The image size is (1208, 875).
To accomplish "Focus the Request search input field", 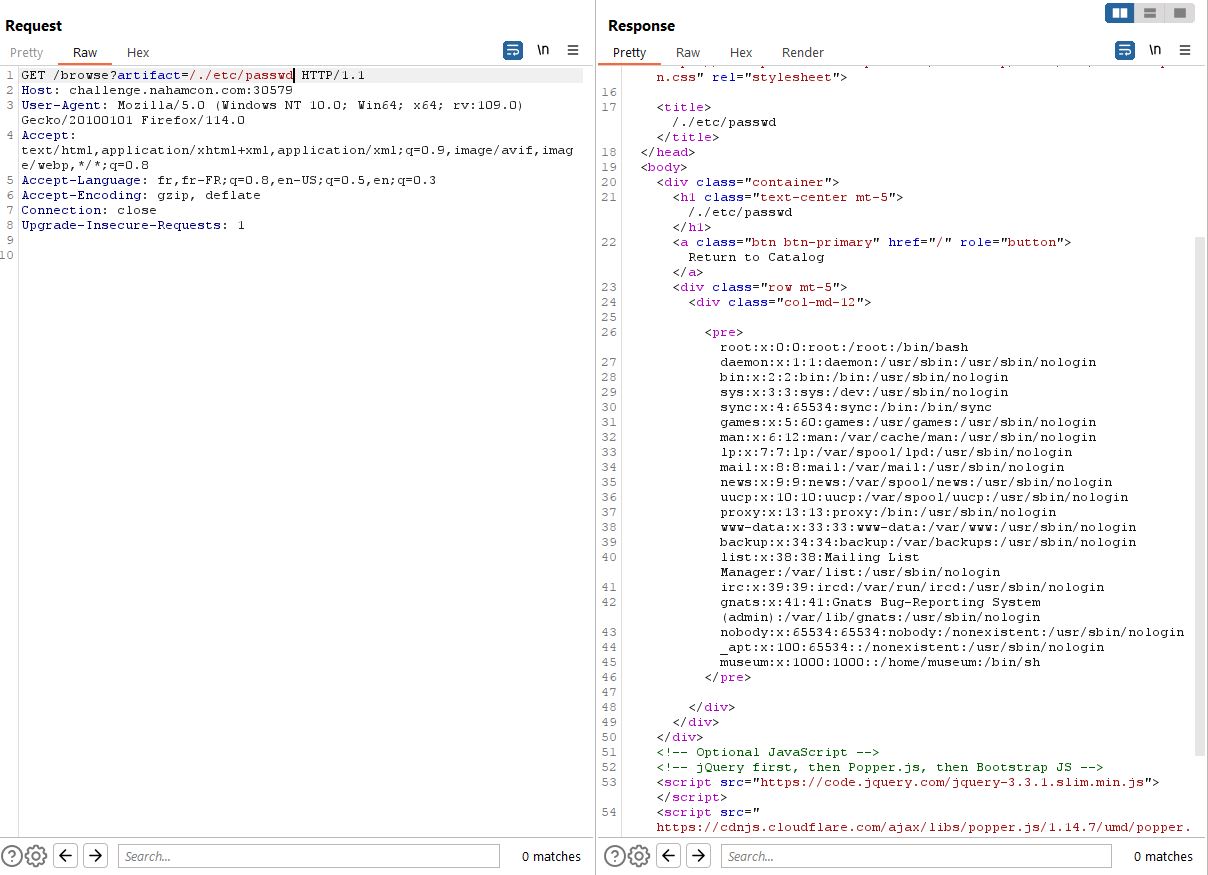I will (x=308, y=856).
